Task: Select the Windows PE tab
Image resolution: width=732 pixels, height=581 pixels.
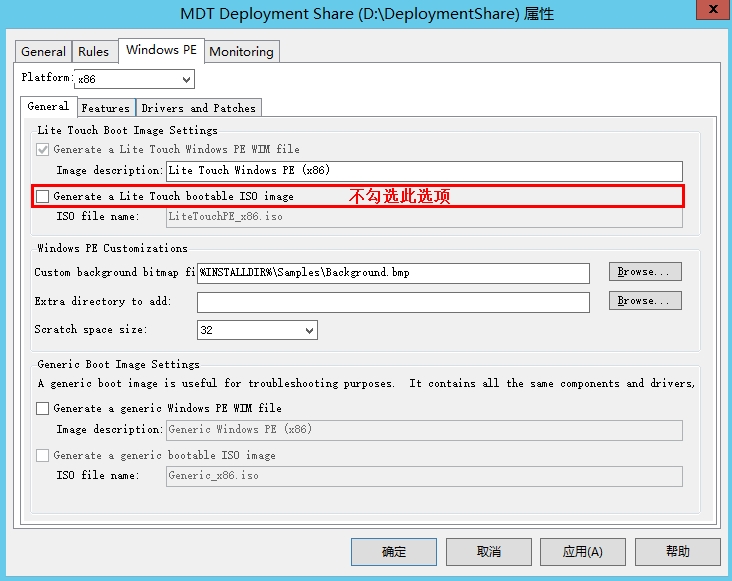Action: click(x=162, y=50)
